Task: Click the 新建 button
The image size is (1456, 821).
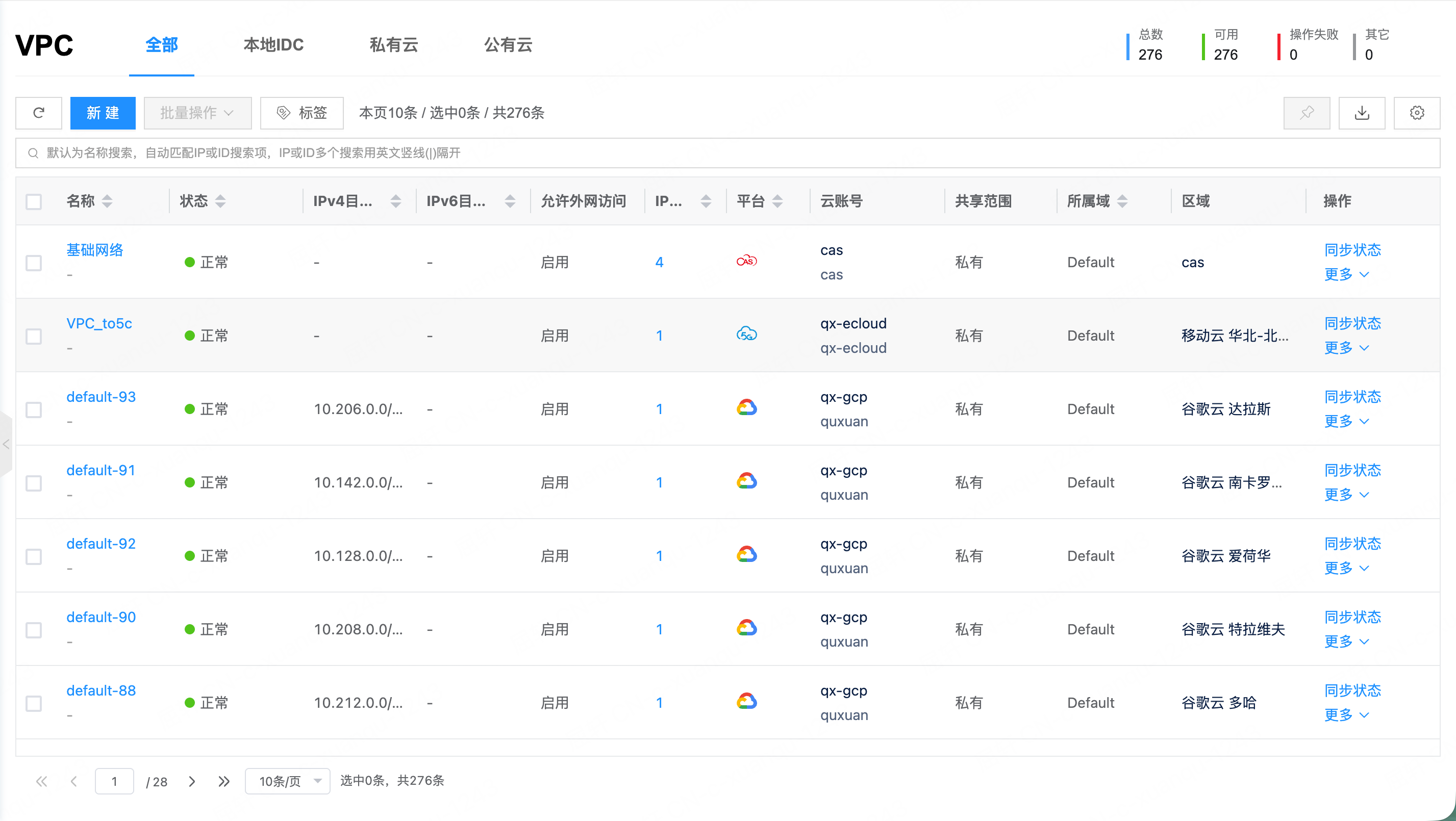Action: click(103, 113)
